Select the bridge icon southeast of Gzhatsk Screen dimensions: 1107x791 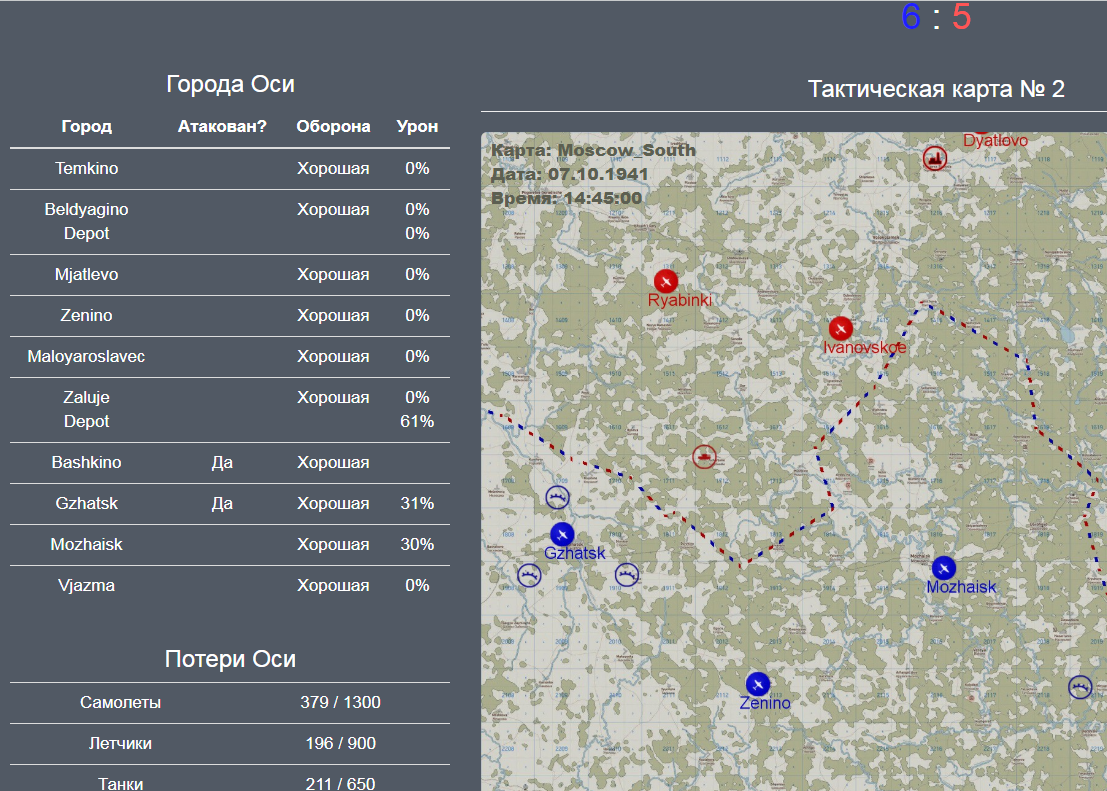click(x=627, y=575)
